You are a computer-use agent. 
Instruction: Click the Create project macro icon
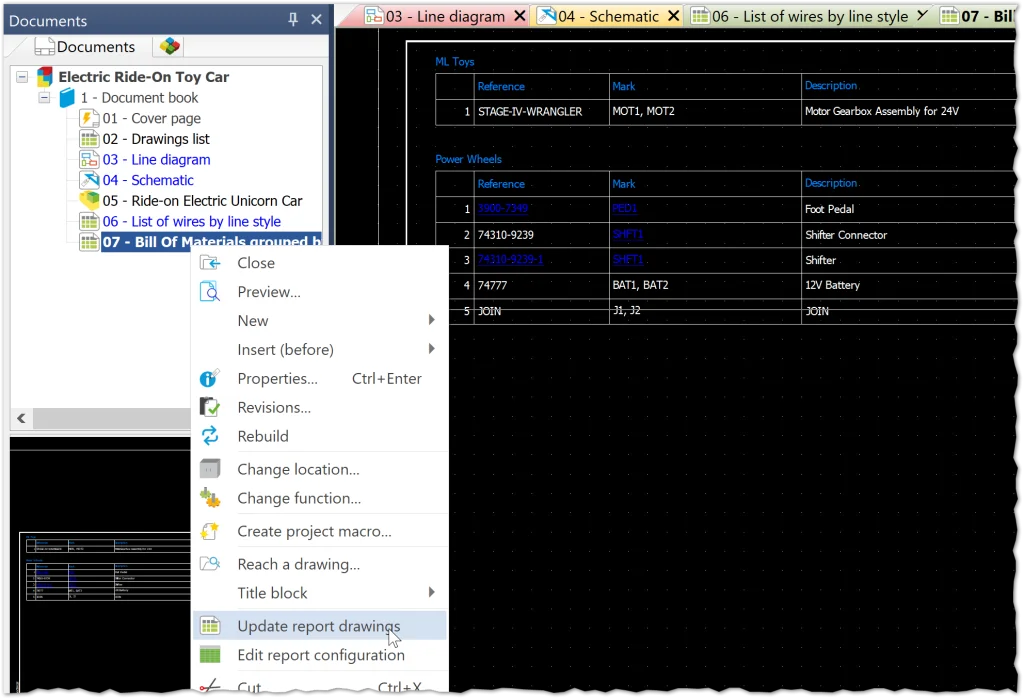[x=210, y=531]
